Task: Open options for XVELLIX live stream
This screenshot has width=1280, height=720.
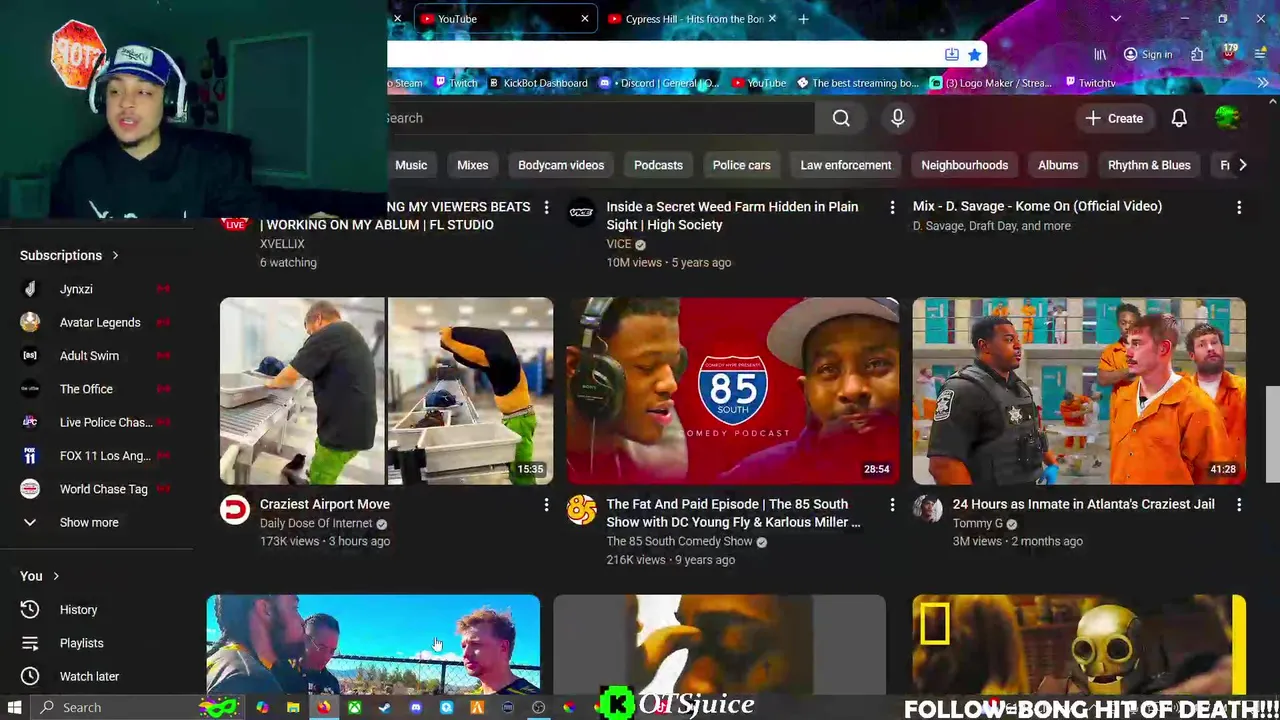Action: click(546, 208)
